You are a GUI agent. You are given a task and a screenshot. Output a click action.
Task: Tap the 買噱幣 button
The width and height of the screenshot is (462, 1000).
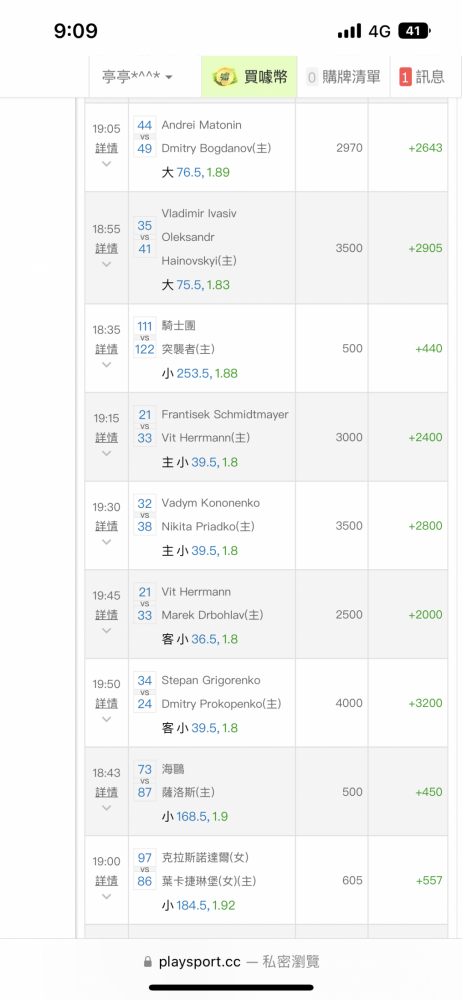[249, 77]
